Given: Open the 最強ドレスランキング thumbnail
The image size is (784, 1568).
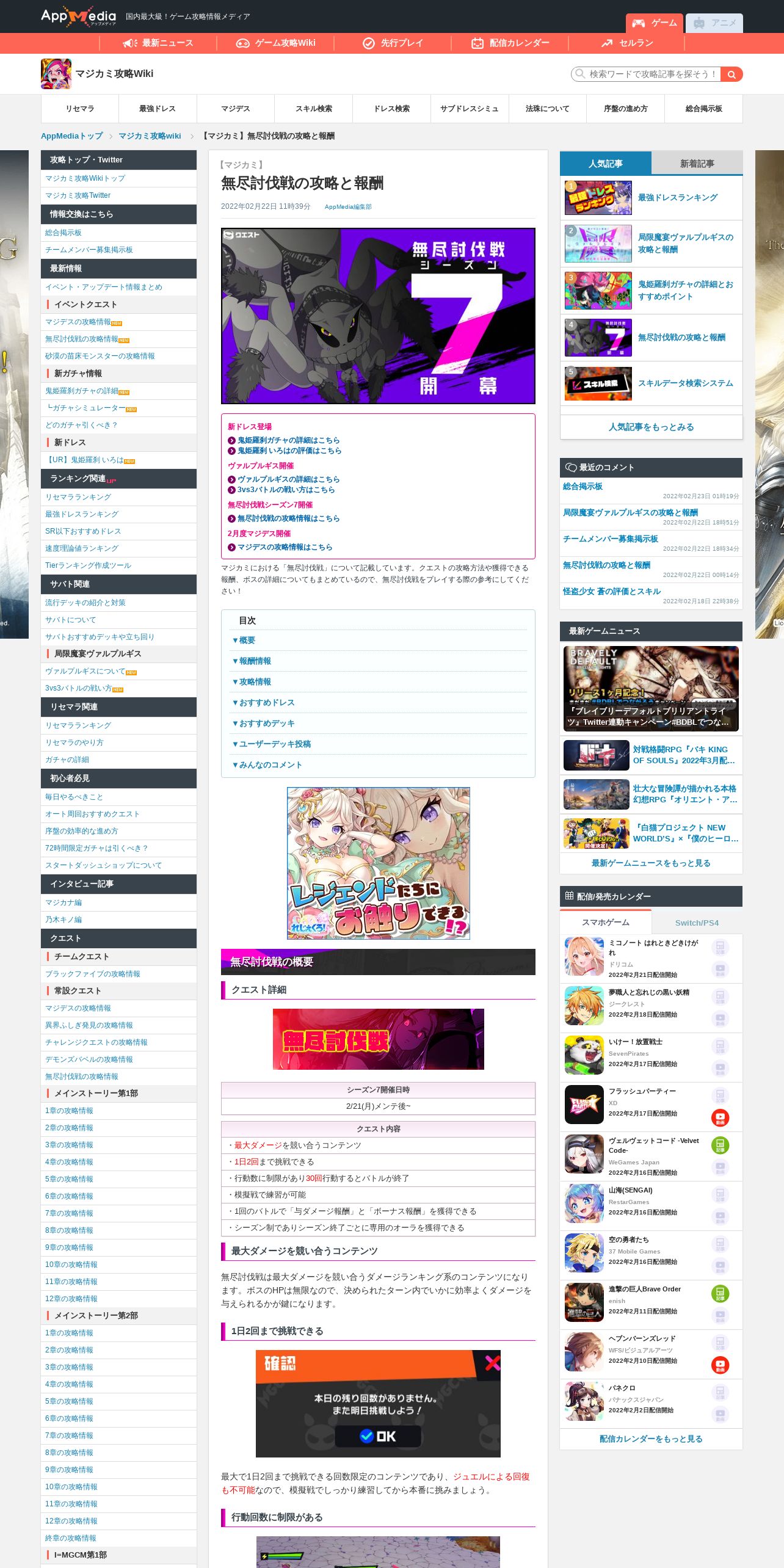Looking at the screenshot, I should pos(598,197).
